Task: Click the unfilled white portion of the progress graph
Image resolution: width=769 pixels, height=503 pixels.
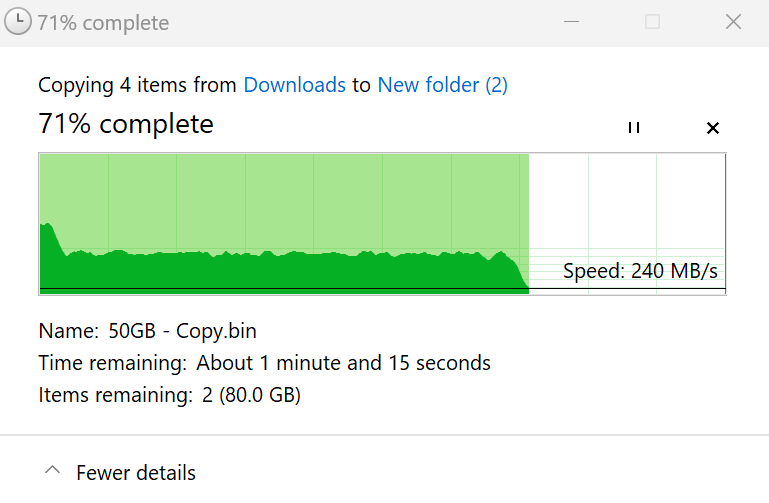Action: point(626,200)
